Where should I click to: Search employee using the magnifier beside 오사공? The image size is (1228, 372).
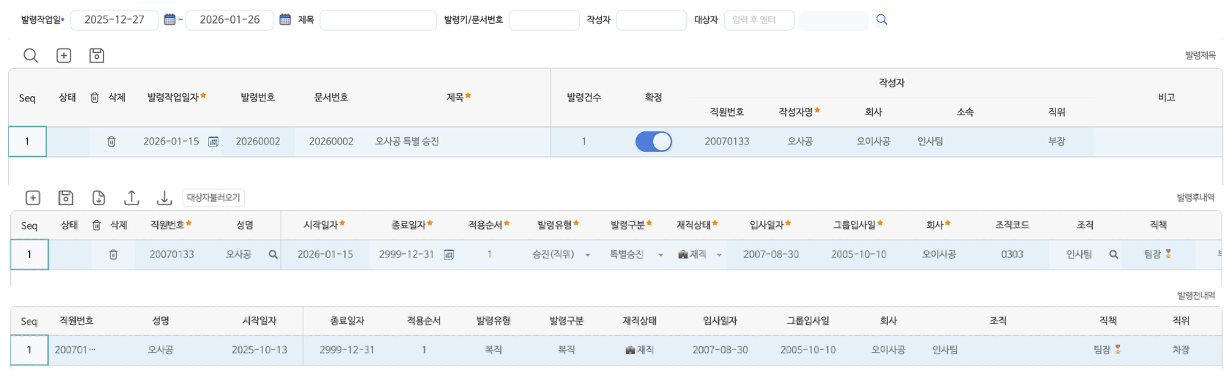point(272,255)
